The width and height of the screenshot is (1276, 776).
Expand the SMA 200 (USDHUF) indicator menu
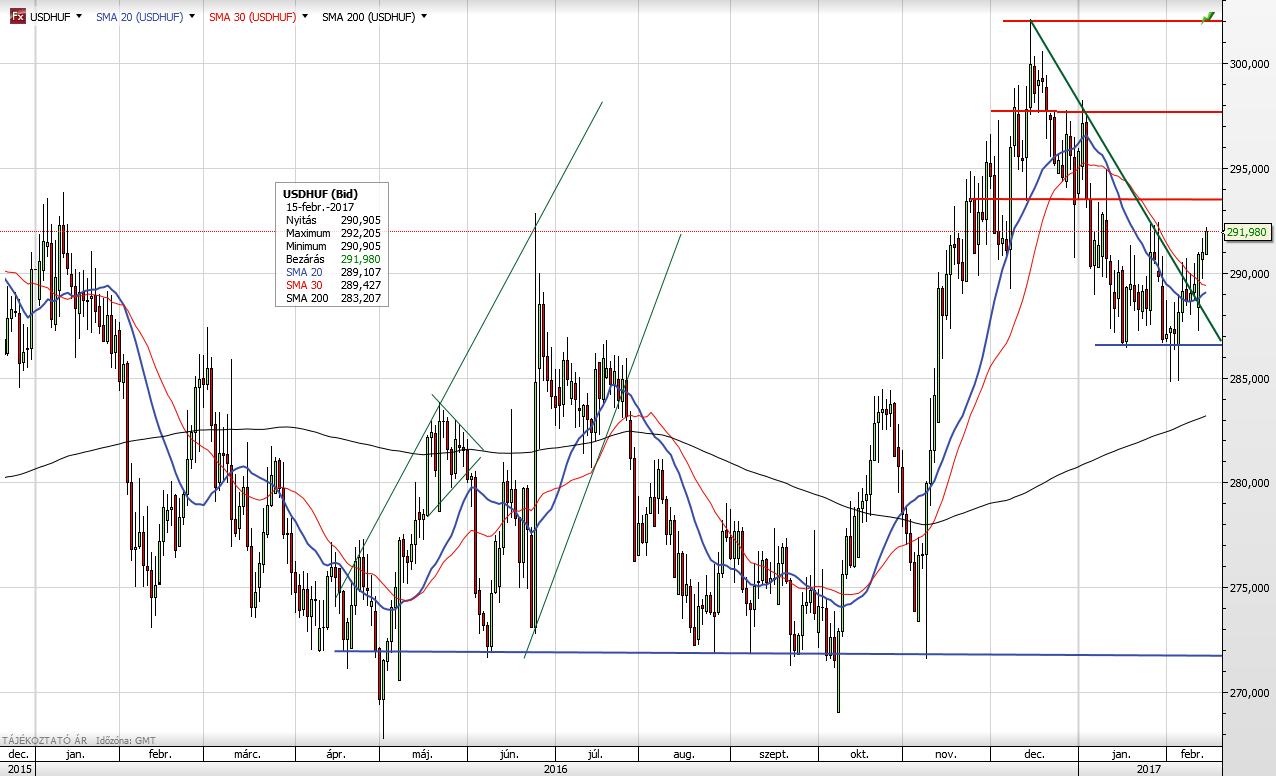[x=424, y=17]
